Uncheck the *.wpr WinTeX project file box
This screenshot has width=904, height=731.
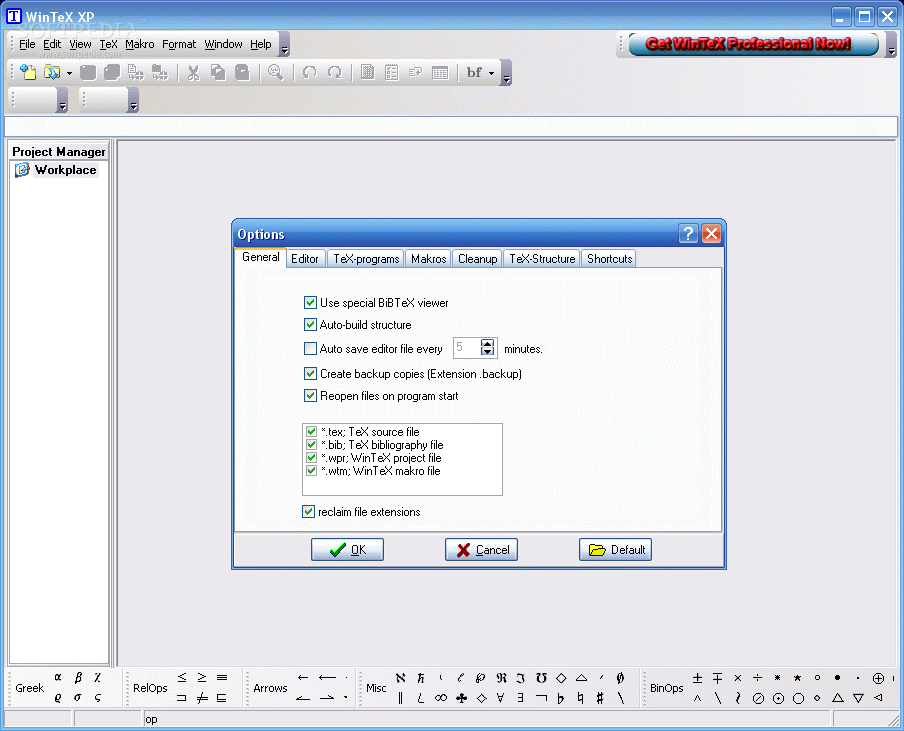[x=311, y=458]
